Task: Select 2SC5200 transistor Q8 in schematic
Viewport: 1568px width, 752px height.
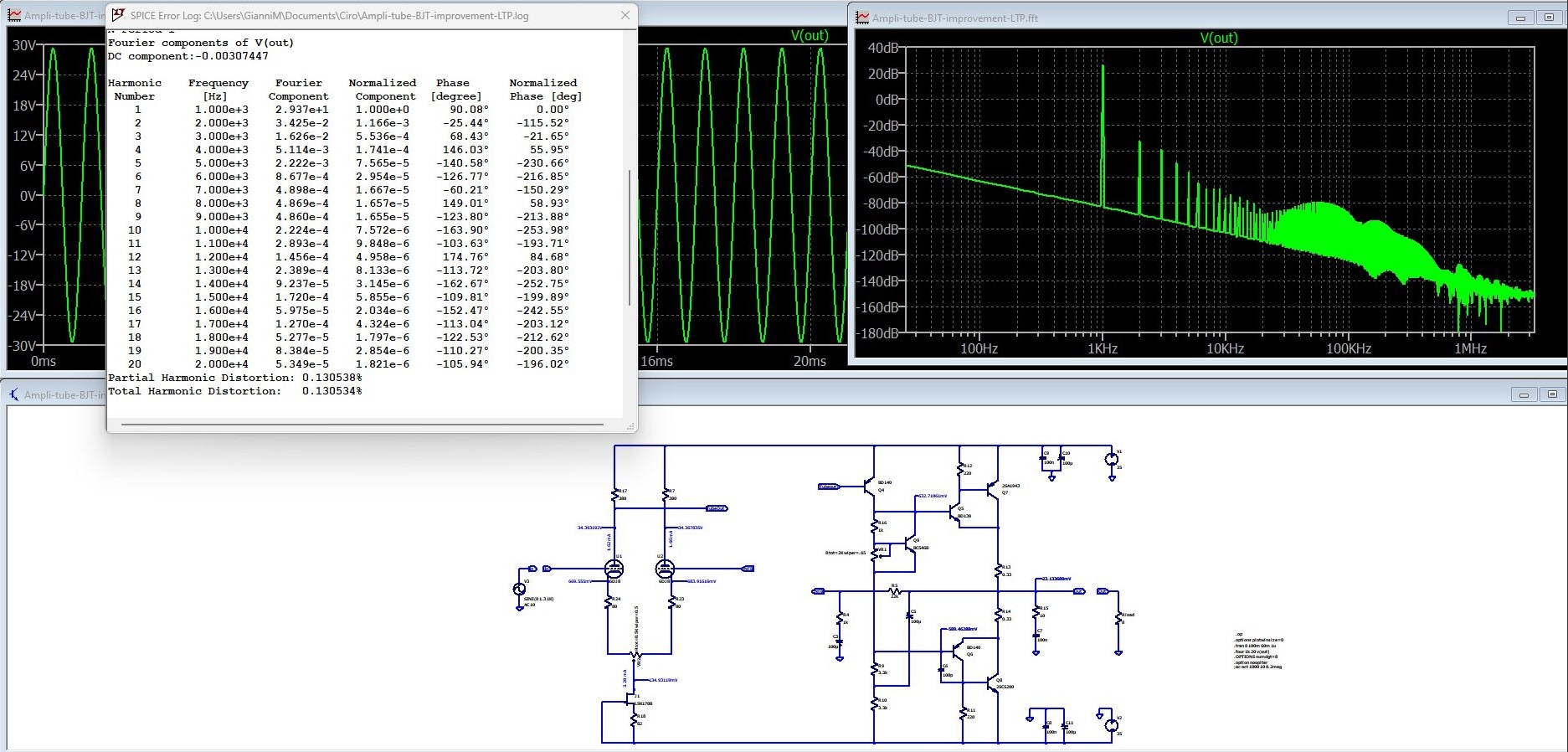Action: [994, 683]
